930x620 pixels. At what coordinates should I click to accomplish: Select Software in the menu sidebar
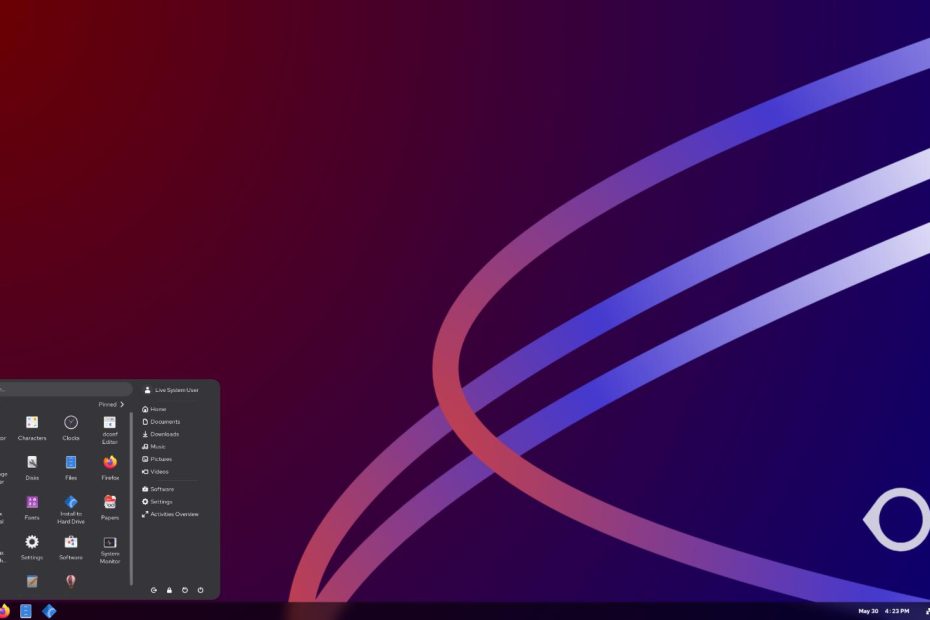pos(158,489)
